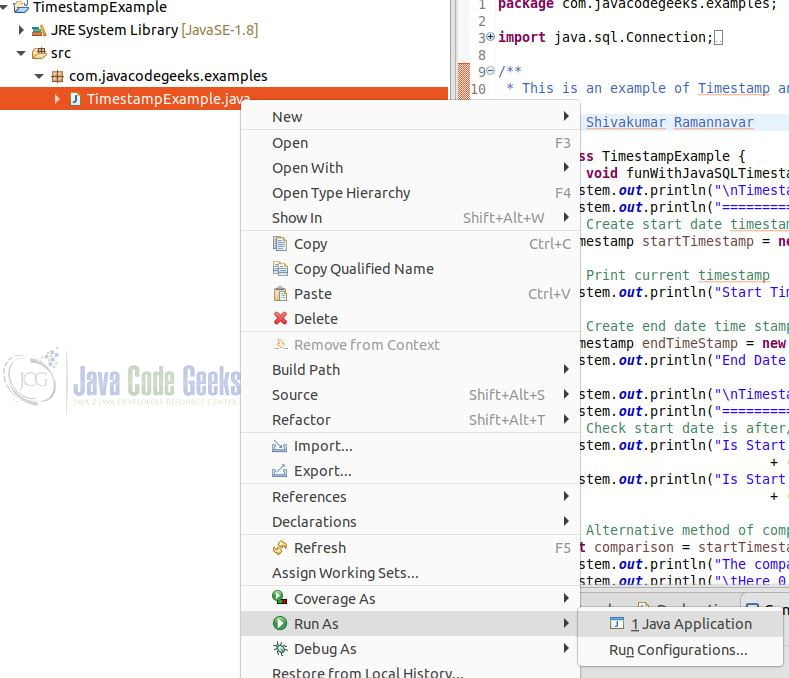Click the green Run As play icon
Image resolution: width=789 pixels, height=678 pixels.
pyautogui.click(x=280, y=624)
